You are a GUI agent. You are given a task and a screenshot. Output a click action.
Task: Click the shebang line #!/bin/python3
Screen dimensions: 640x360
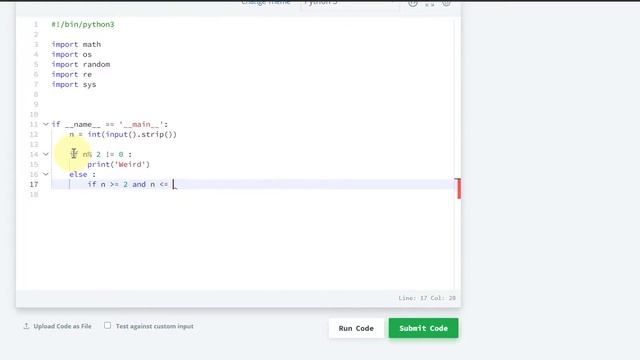tap(83, 24)
